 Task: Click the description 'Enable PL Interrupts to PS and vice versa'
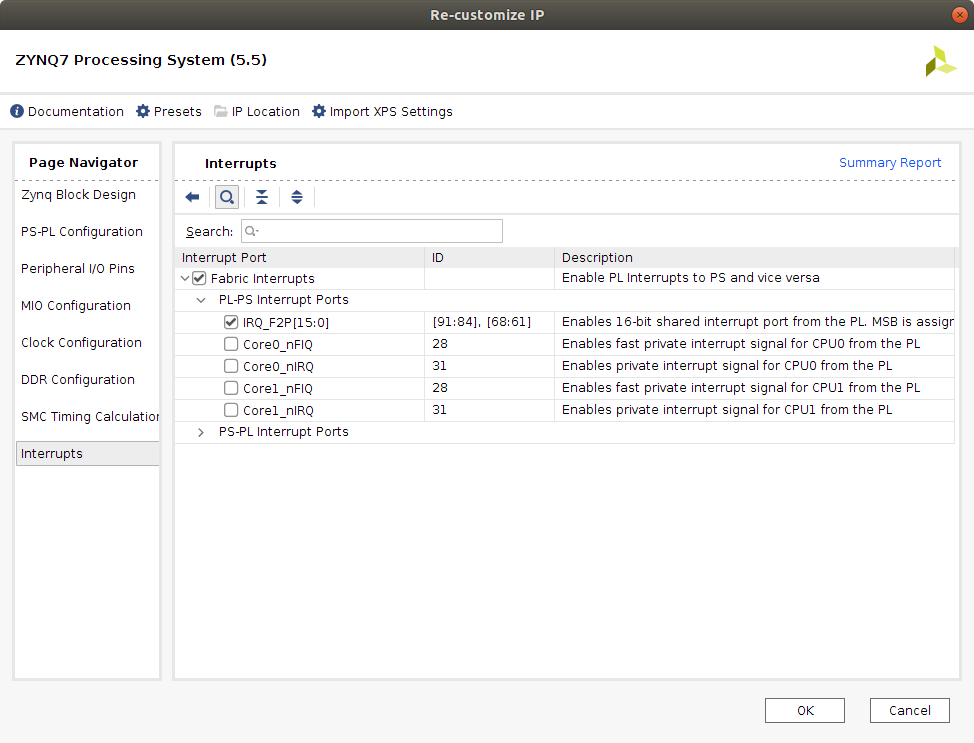point(690,278)
